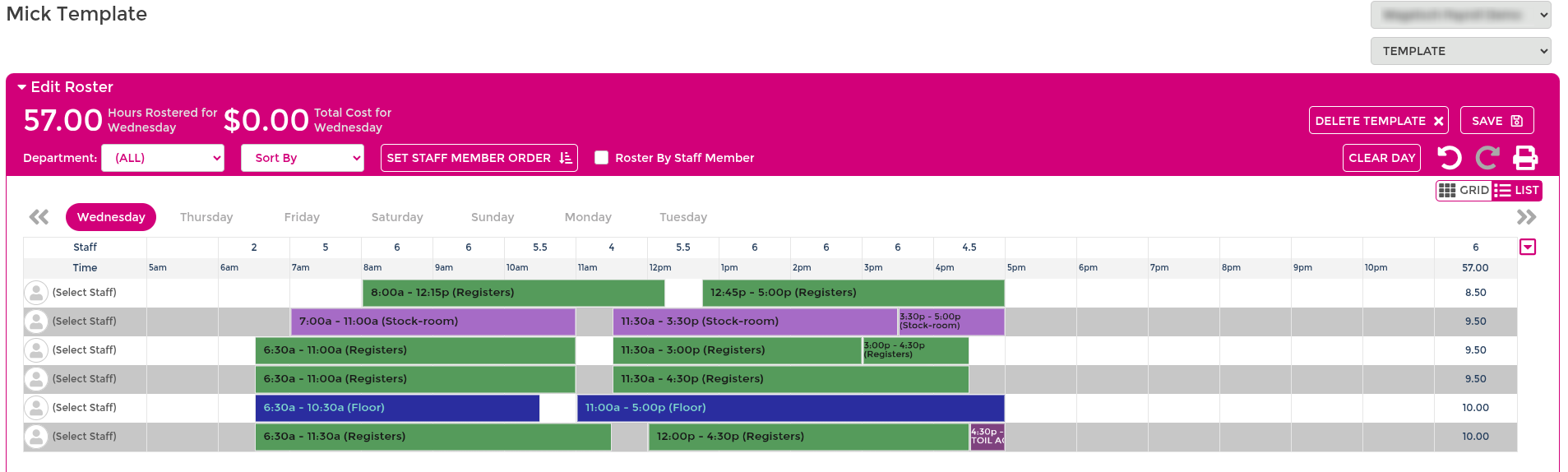Select 6:30a - 11:30a (Registers) shift
Viewport: 1568px width, 472px height.
pos(433,437)
